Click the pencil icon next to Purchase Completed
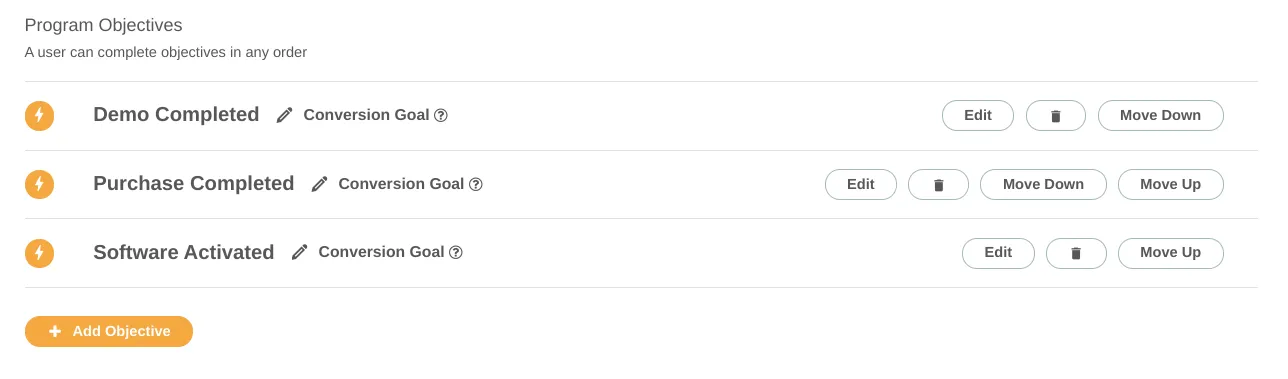This screenshot has width=1288, height=379. click(x=320, y=184)
